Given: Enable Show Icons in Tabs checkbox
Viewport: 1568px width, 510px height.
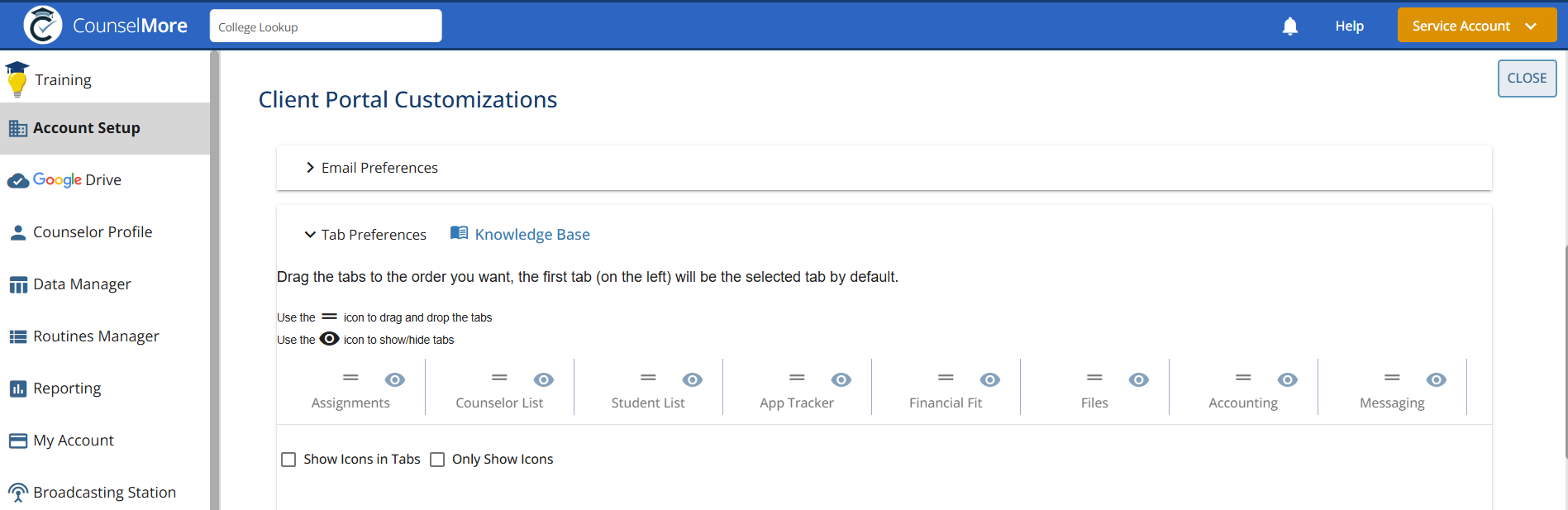Looking at the screenshot, I should [x=288, y=460].
